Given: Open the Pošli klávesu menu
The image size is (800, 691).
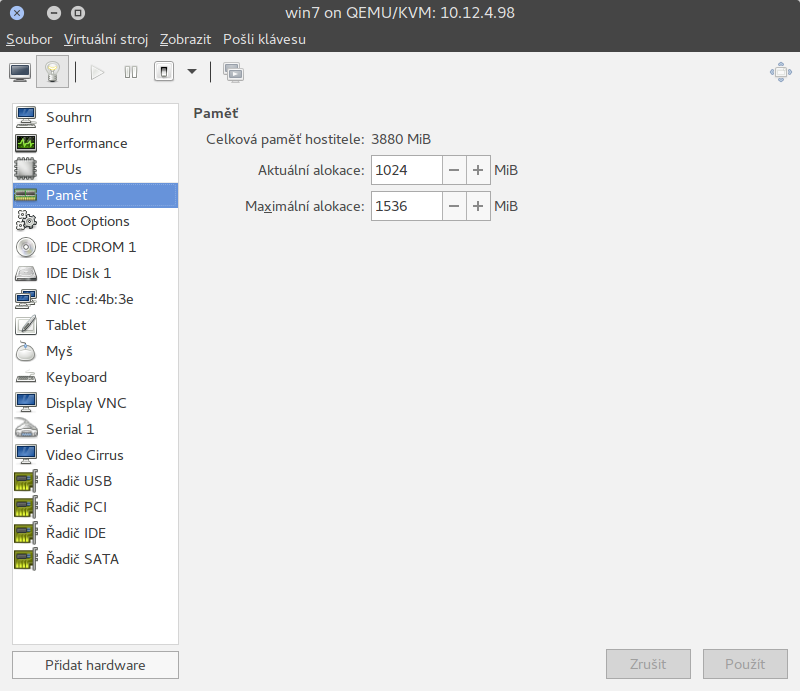Looking at the screenshot, I should click(x=264, y=39).
